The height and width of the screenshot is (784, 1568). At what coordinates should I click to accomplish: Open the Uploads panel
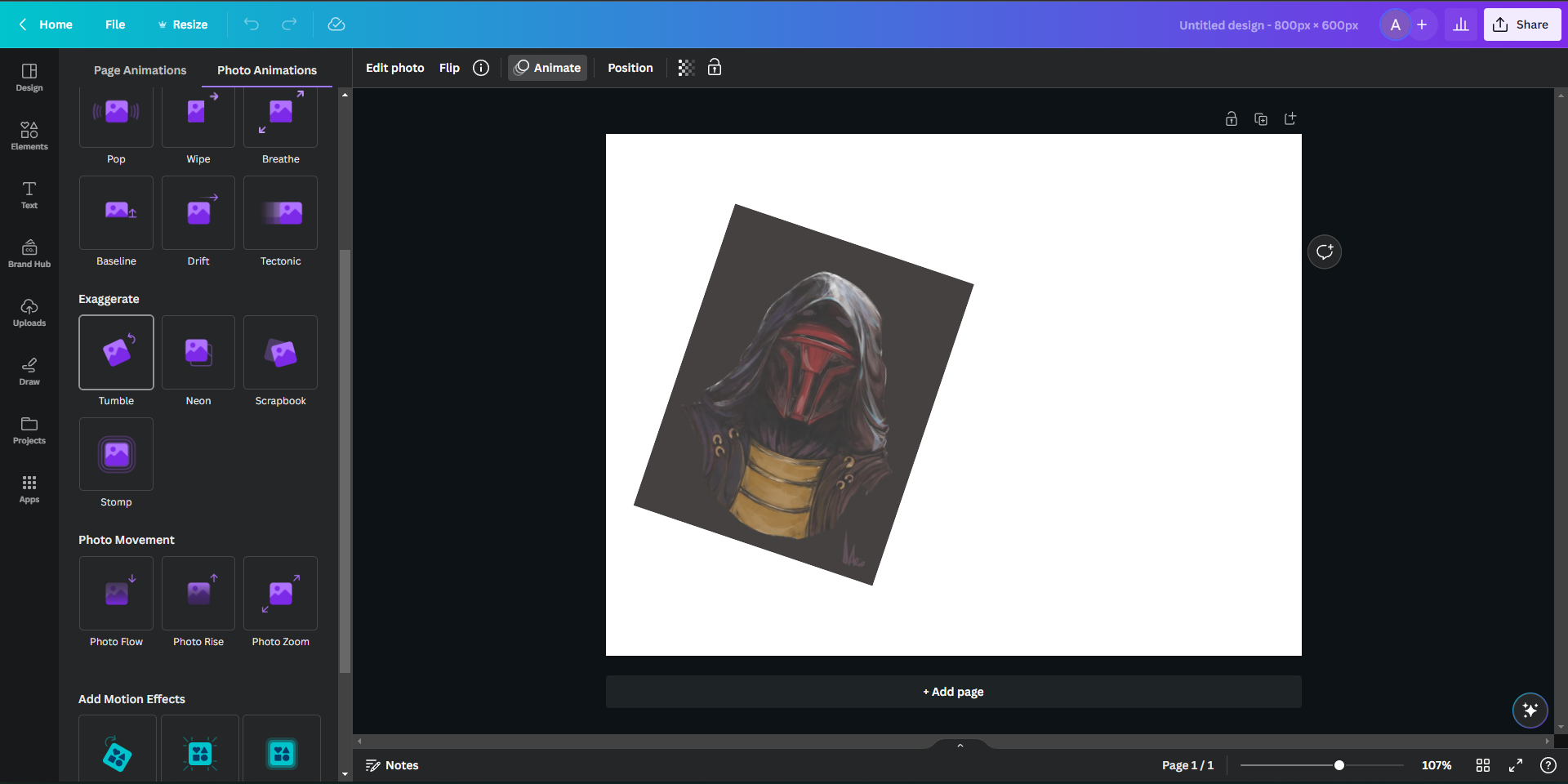(29, 311)
